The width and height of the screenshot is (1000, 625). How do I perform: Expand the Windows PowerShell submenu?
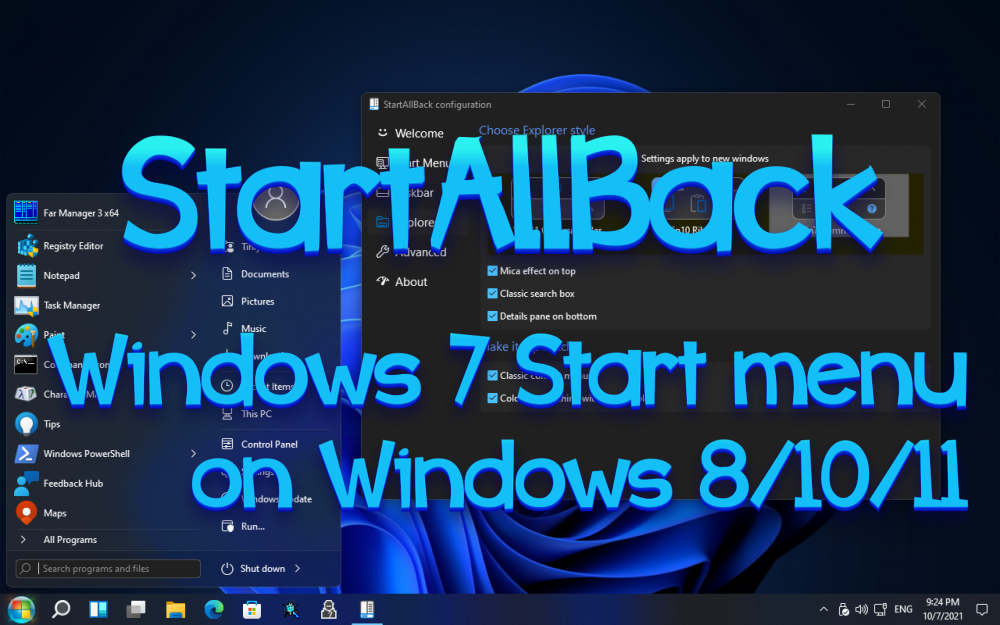point(193,453)
